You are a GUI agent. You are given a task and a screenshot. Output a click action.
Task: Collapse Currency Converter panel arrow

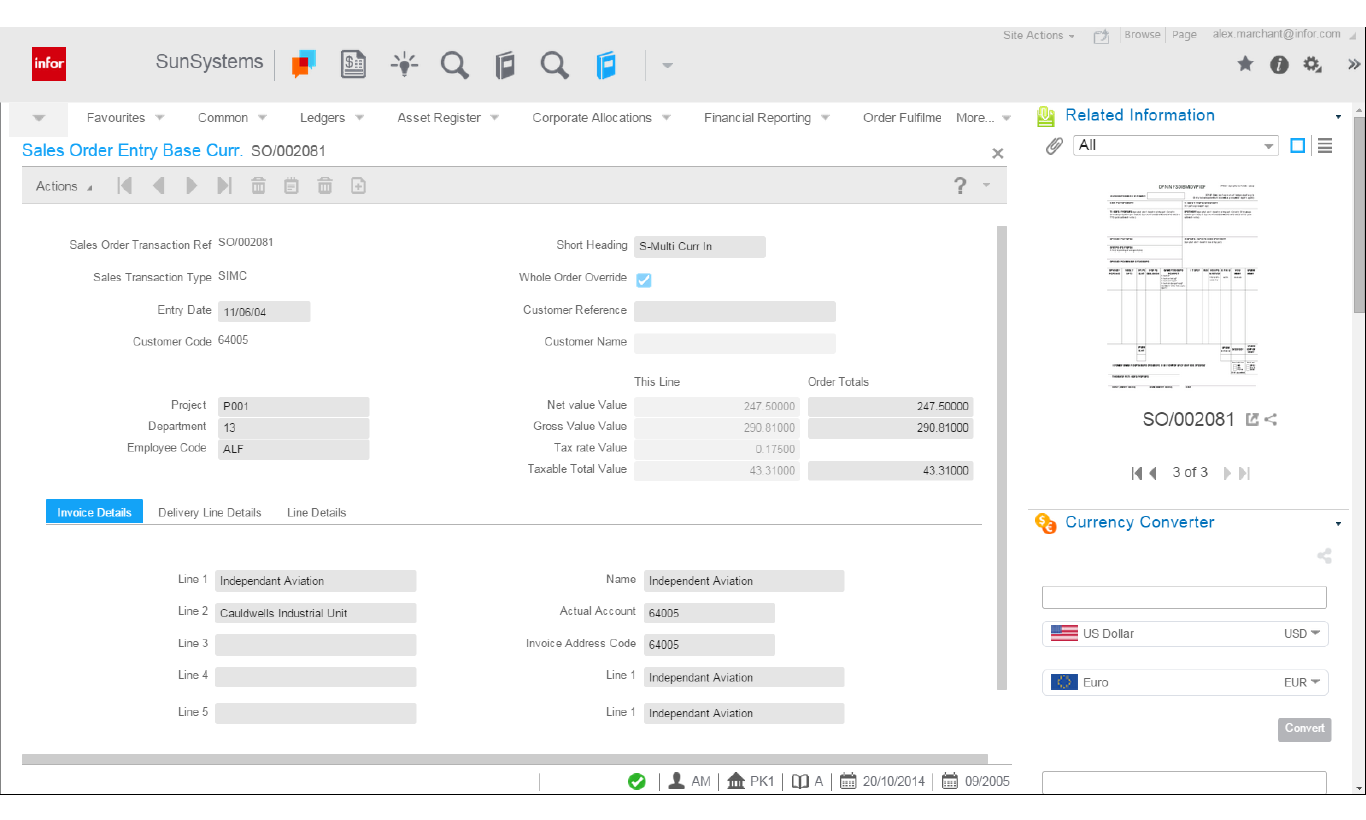[x=1338, y=524]
